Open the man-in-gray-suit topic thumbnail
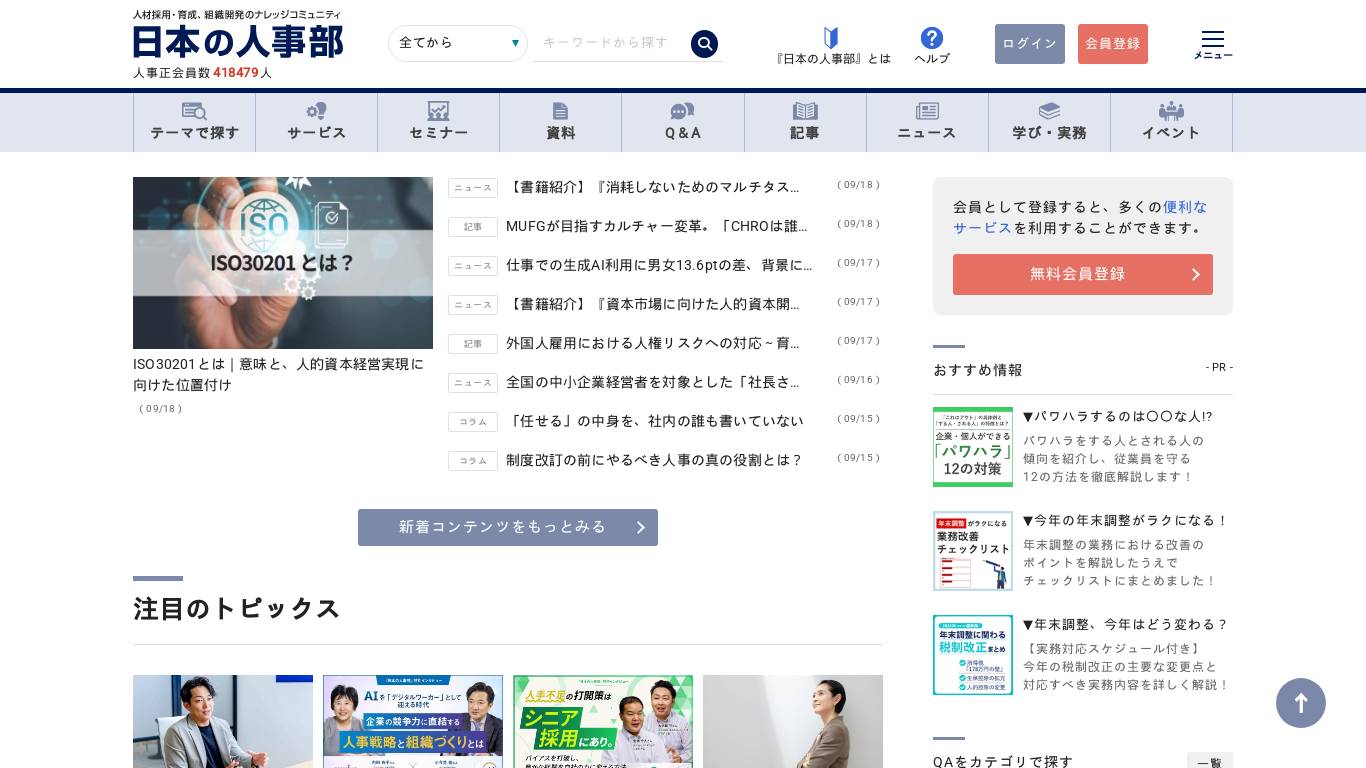 (x=223, y=721)
